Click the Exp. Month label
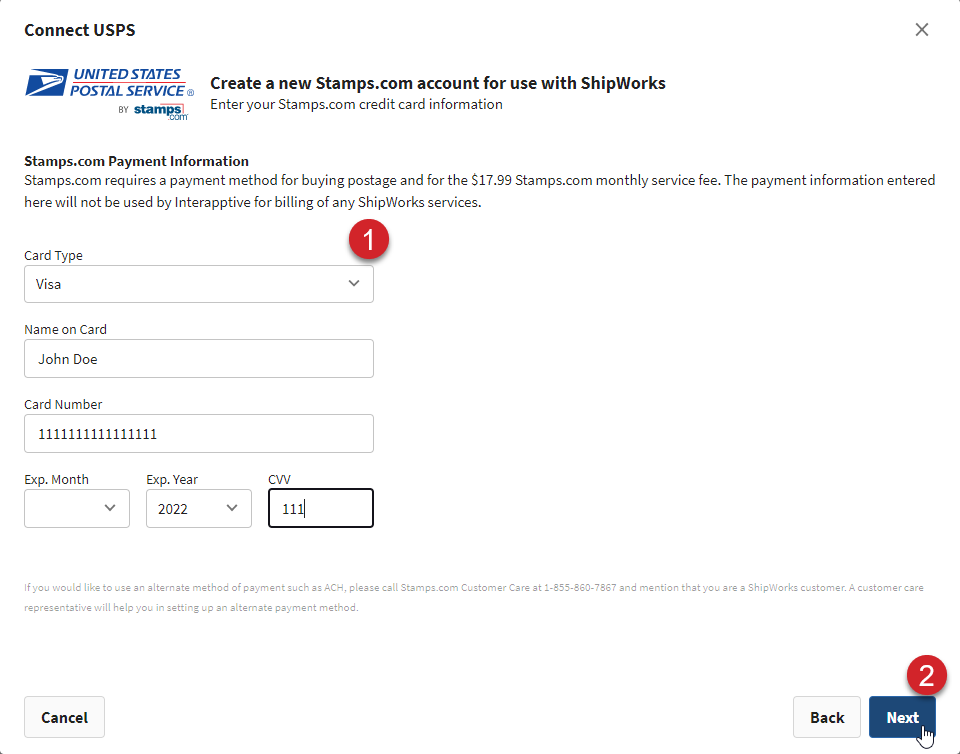Screen dimensions: 960x754 (56, 479)
